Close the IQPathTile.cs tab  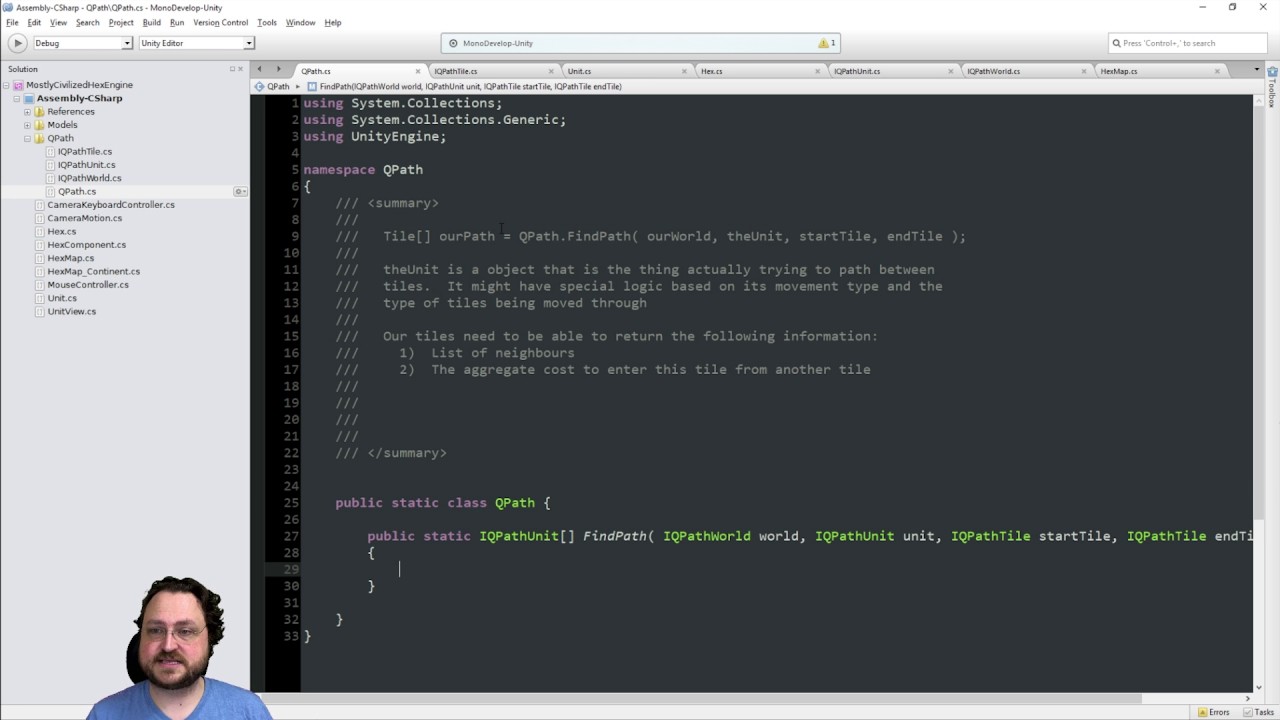pos(551,71)
